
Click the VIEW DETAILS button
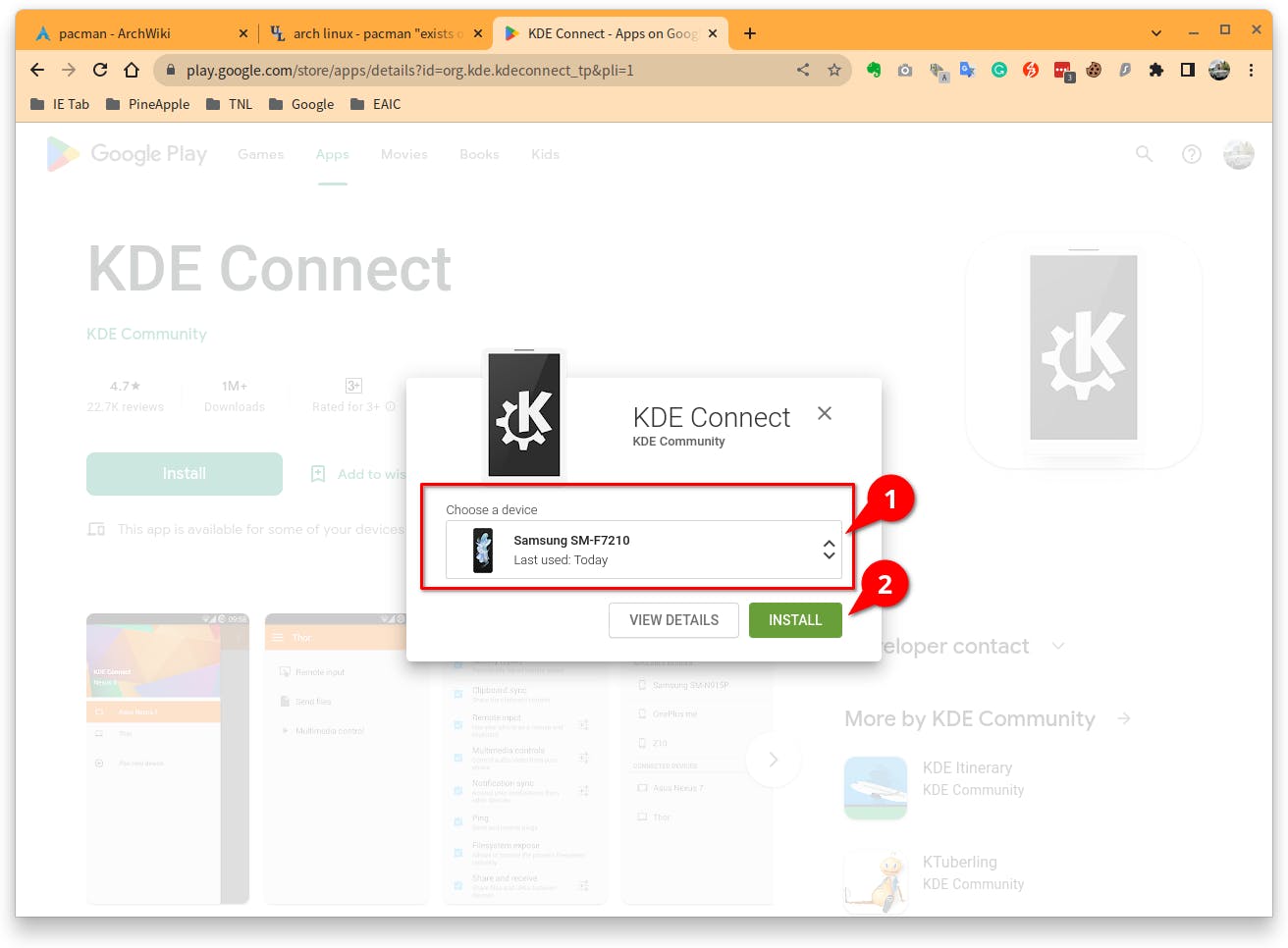[x=673, y=620]
